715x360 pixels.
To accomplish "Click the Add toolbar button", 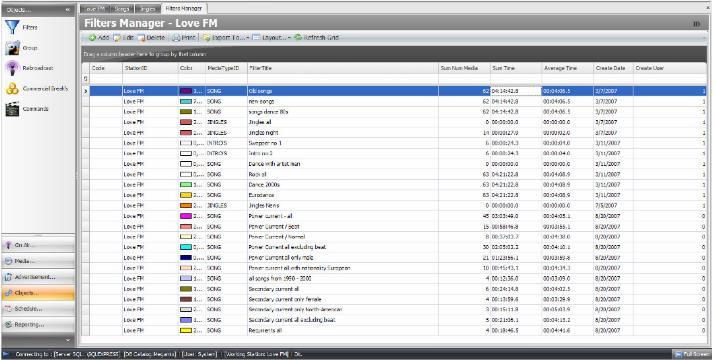I will (98, 37).
